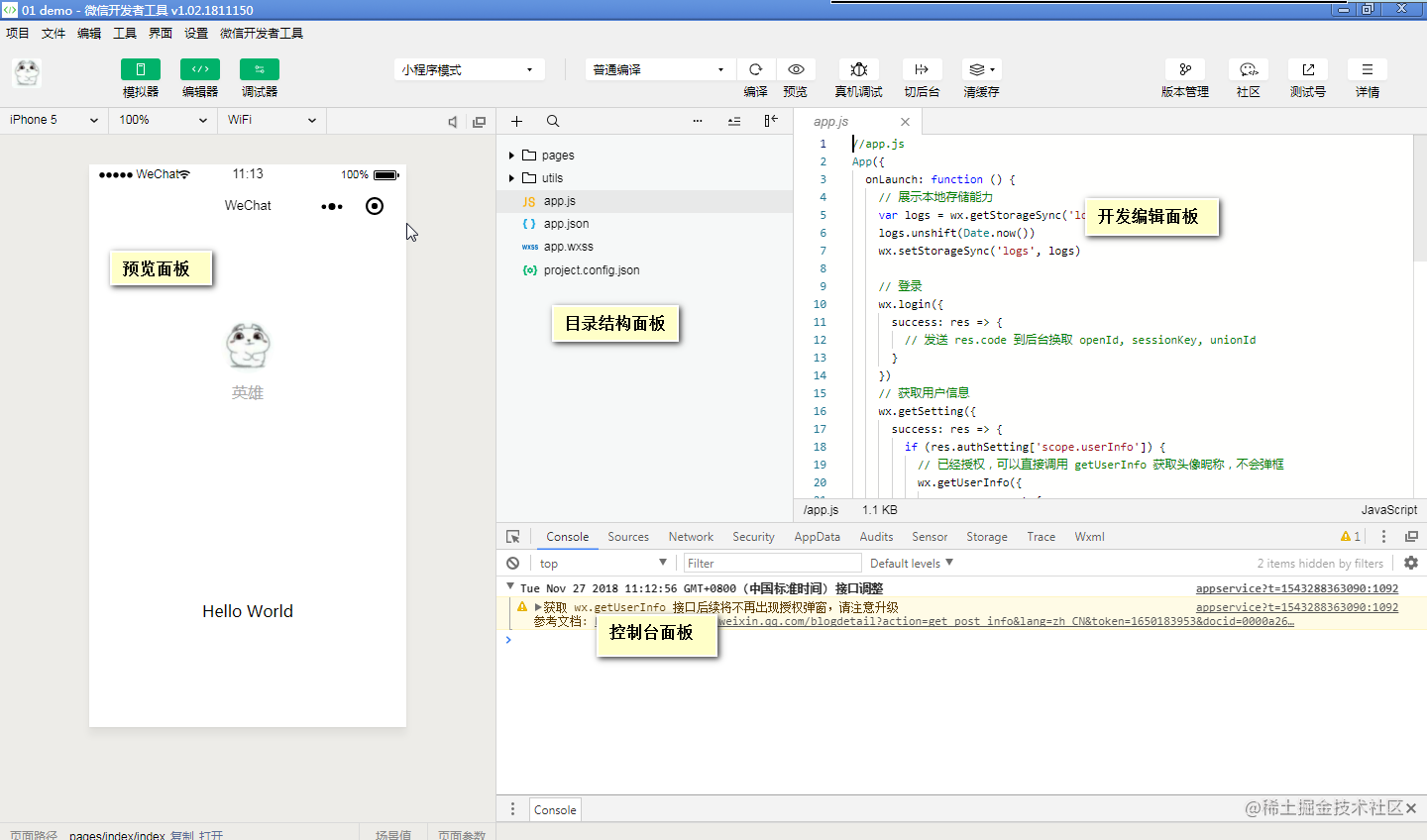Switch to the Storage tab
Screen dimensions: 1427x840
pyautogui.click(x=987, y=537)
